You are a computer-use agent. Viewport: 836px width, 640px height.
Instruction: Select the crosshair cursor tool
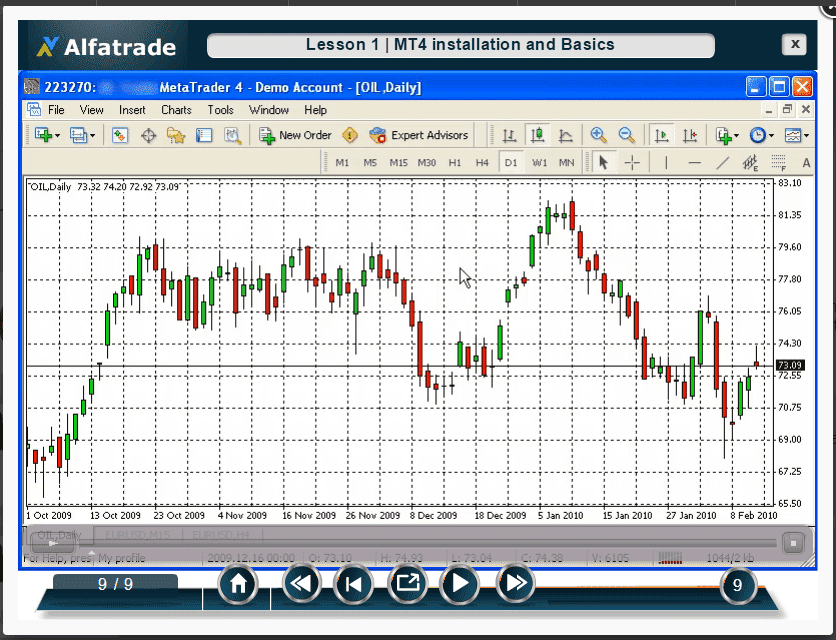632,162
